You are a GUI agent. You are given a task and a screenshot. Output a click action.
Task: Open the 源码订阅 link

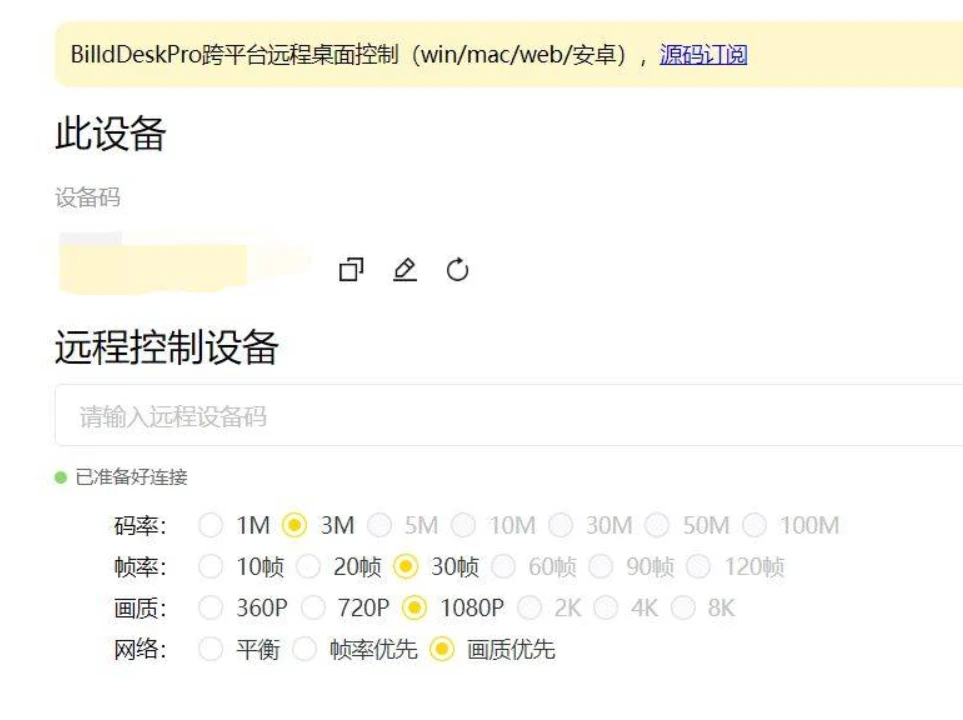703,54
